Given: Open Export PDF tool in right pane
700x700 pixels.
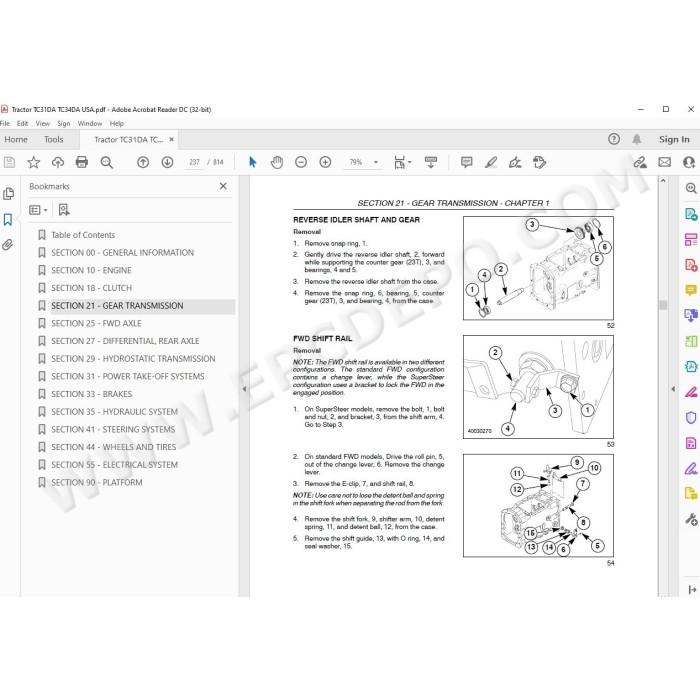Looking at the screenshot, I should [691, 214].
